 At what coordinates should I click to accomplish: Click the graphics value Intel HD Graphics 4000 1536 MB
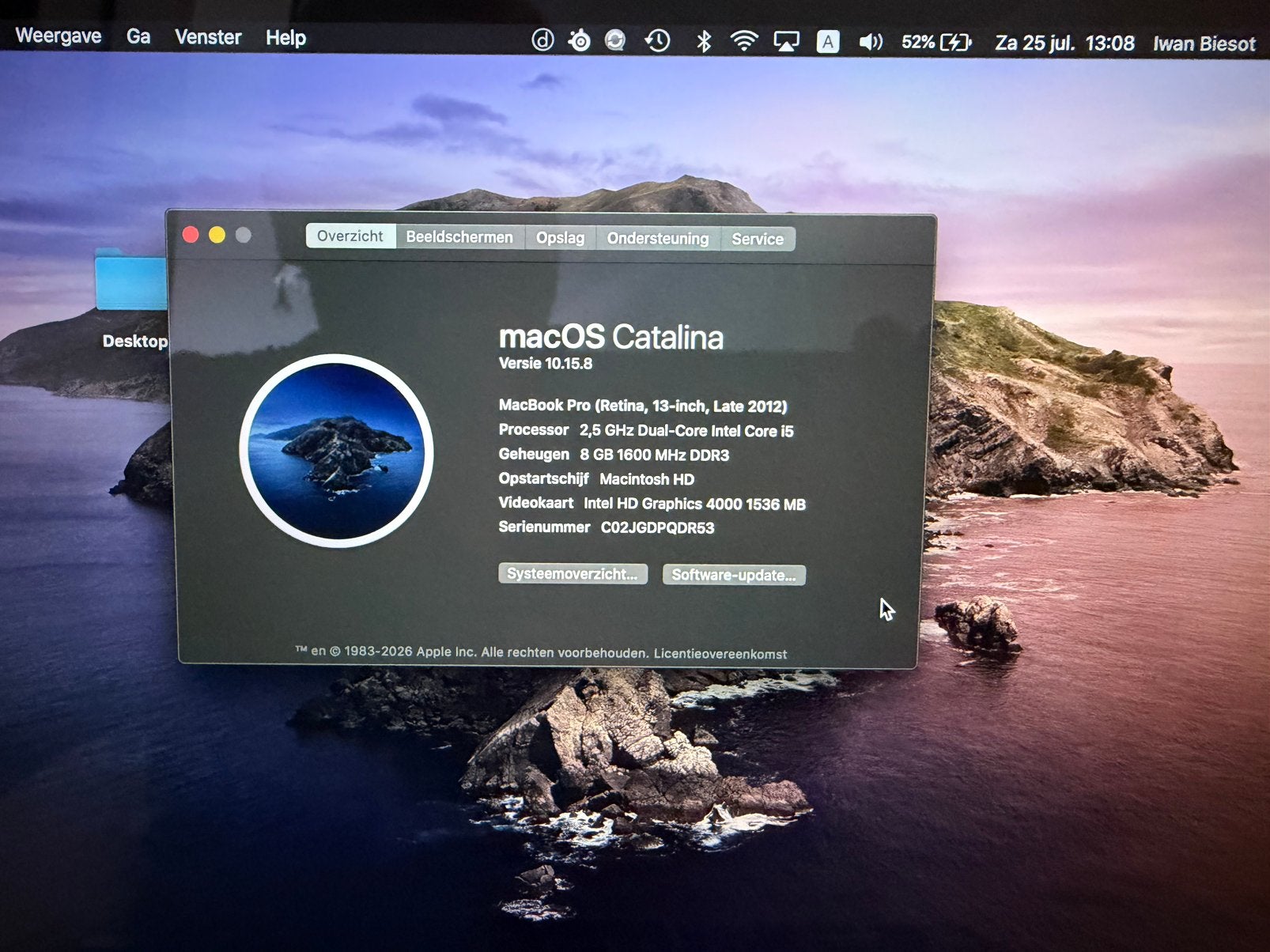pos(694,504)
